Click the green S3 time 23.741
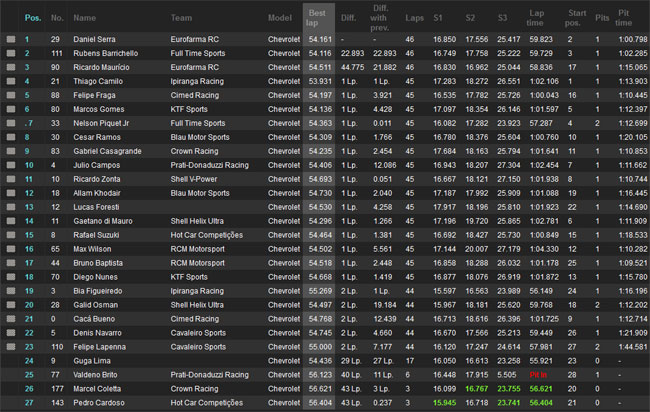 (509, 403)
